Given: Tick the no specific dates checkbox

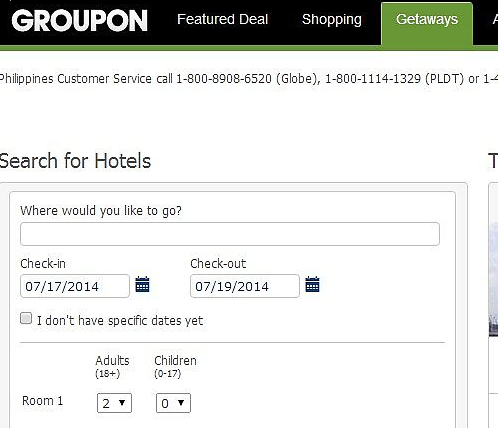Looking at the screenshot, I should 26,318.
